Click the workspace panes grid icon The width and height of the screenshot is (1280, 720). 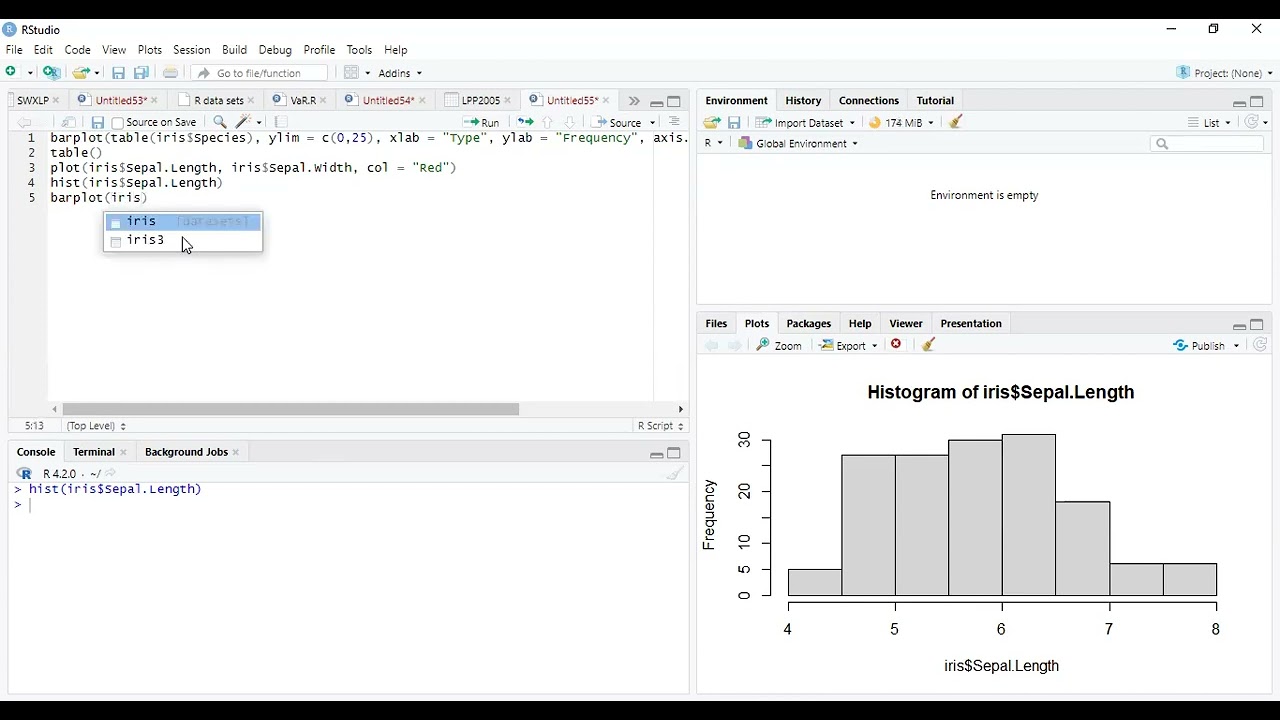coord(351,72)
